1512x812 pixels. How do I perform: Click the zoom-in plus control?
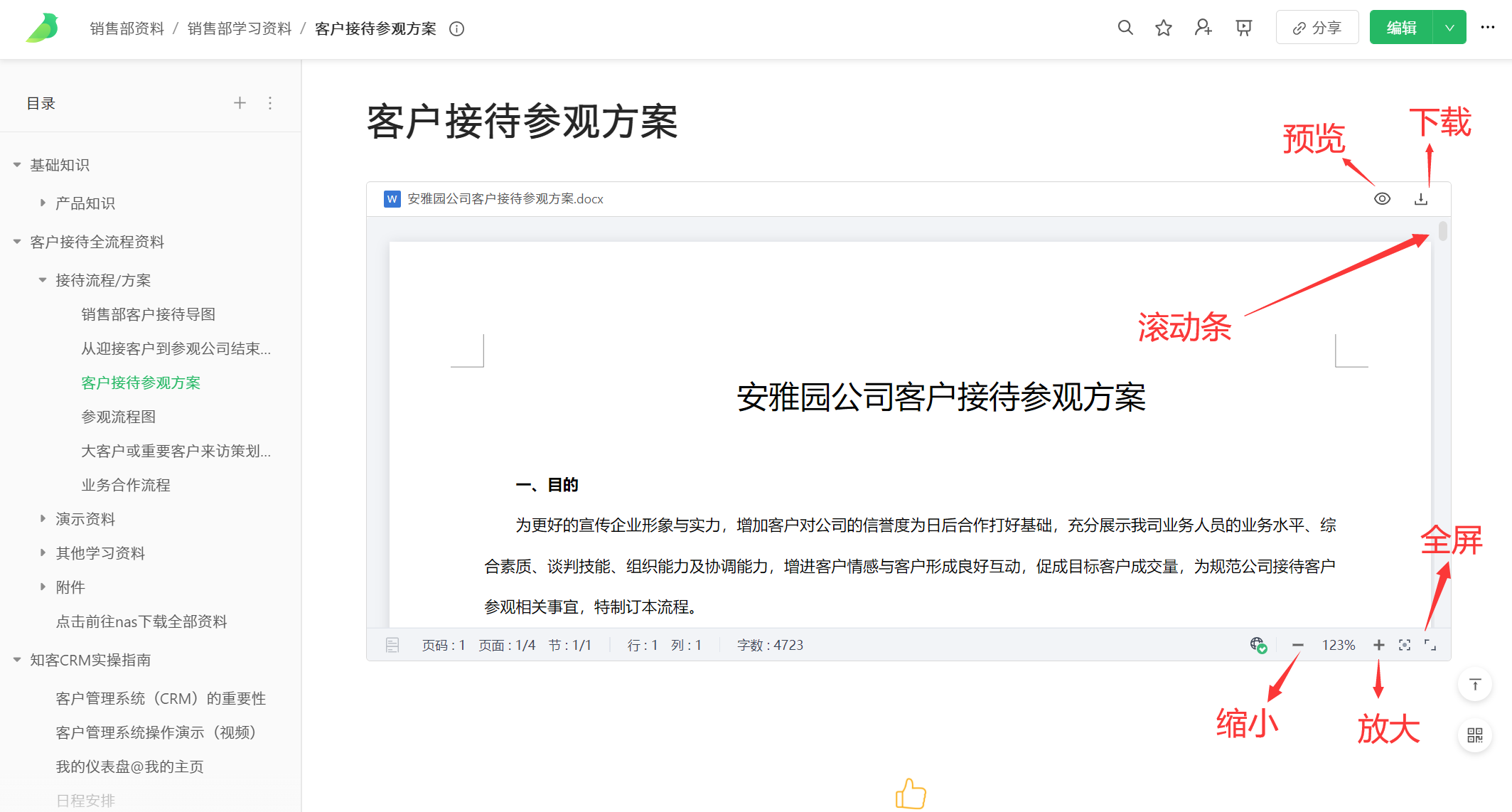pyautogui.click(x=1378, y=644)
